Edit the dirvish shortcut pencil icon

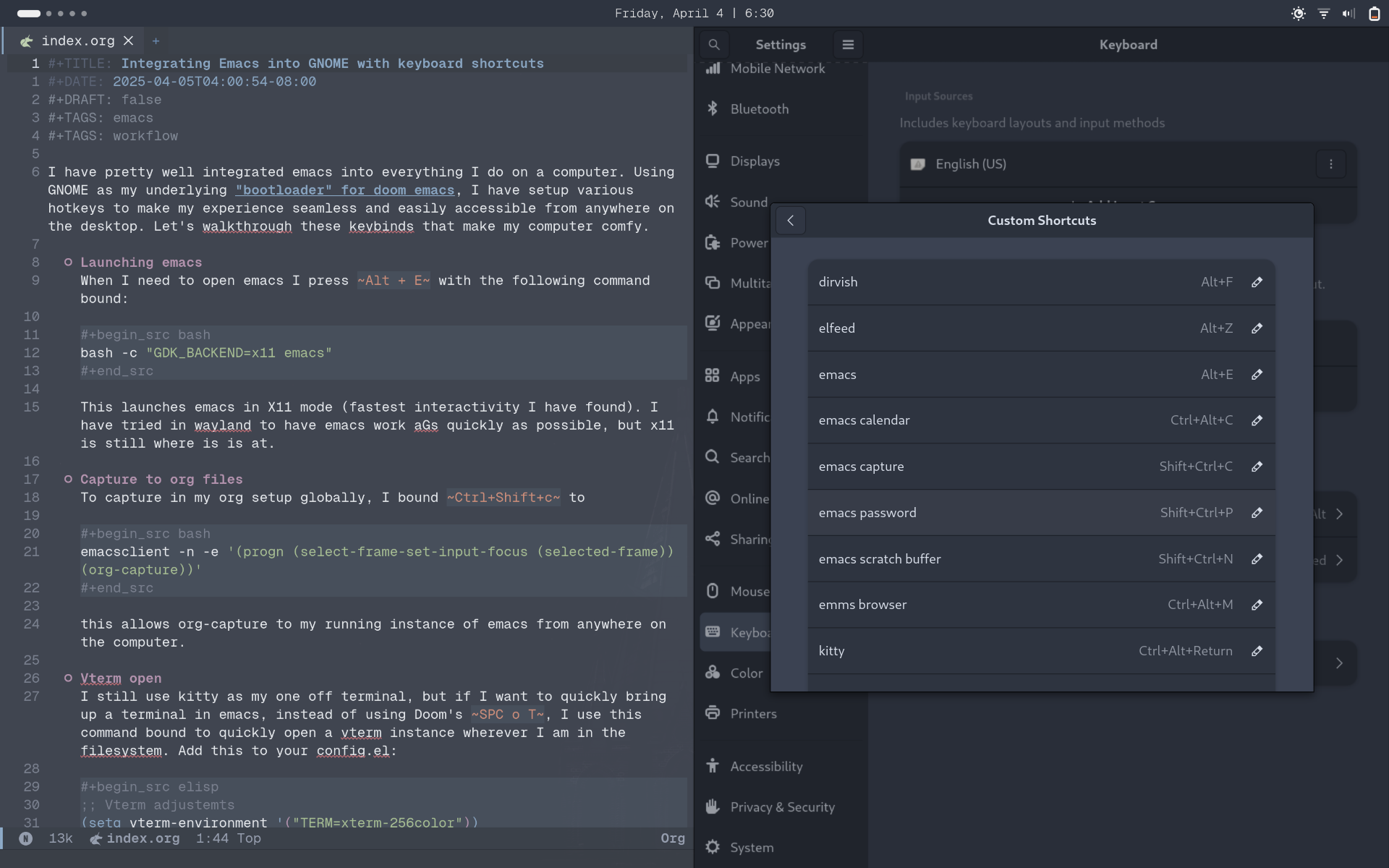[x=1257, y=282]
